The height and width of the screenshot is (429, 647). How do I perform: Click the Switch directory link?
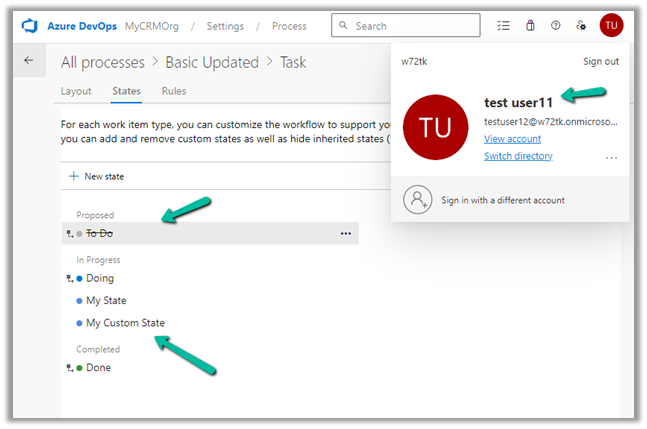pyautogui.click(x=518, y=156)
